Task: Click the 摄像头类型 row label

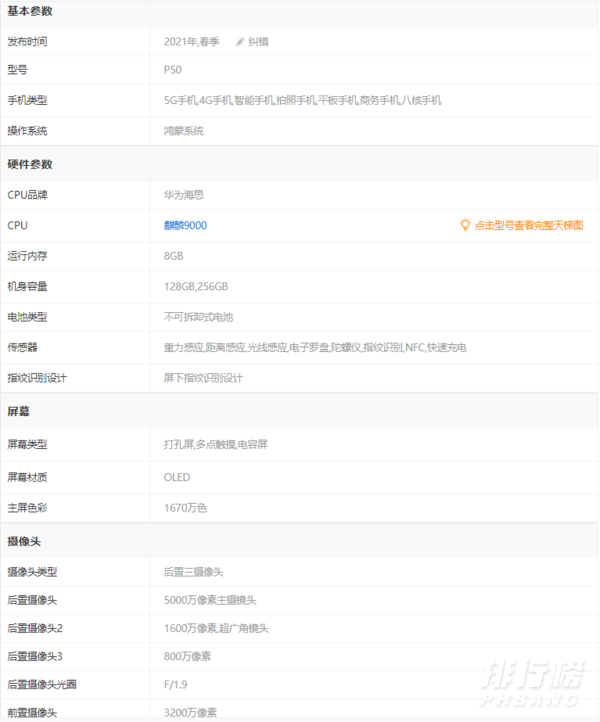Action: coord(32,572)
